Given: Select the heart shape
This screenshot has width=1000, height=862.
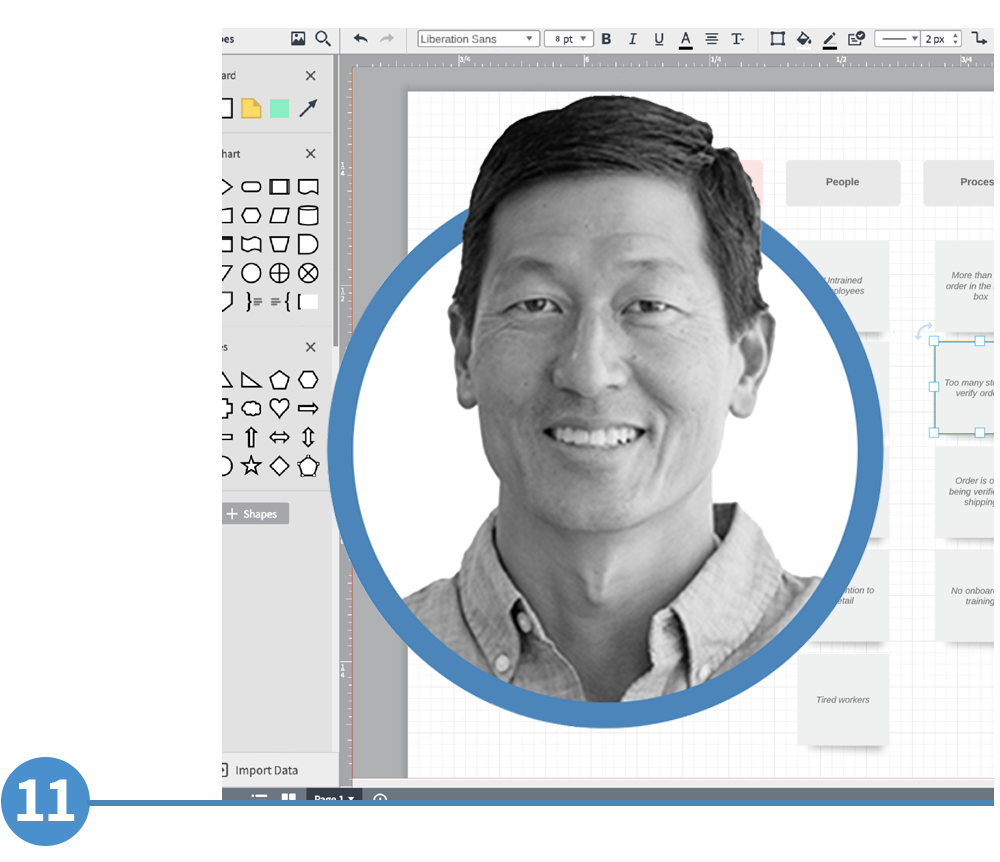Looking at the screenshot, I should pyautogui.click(x=279, y=408).
